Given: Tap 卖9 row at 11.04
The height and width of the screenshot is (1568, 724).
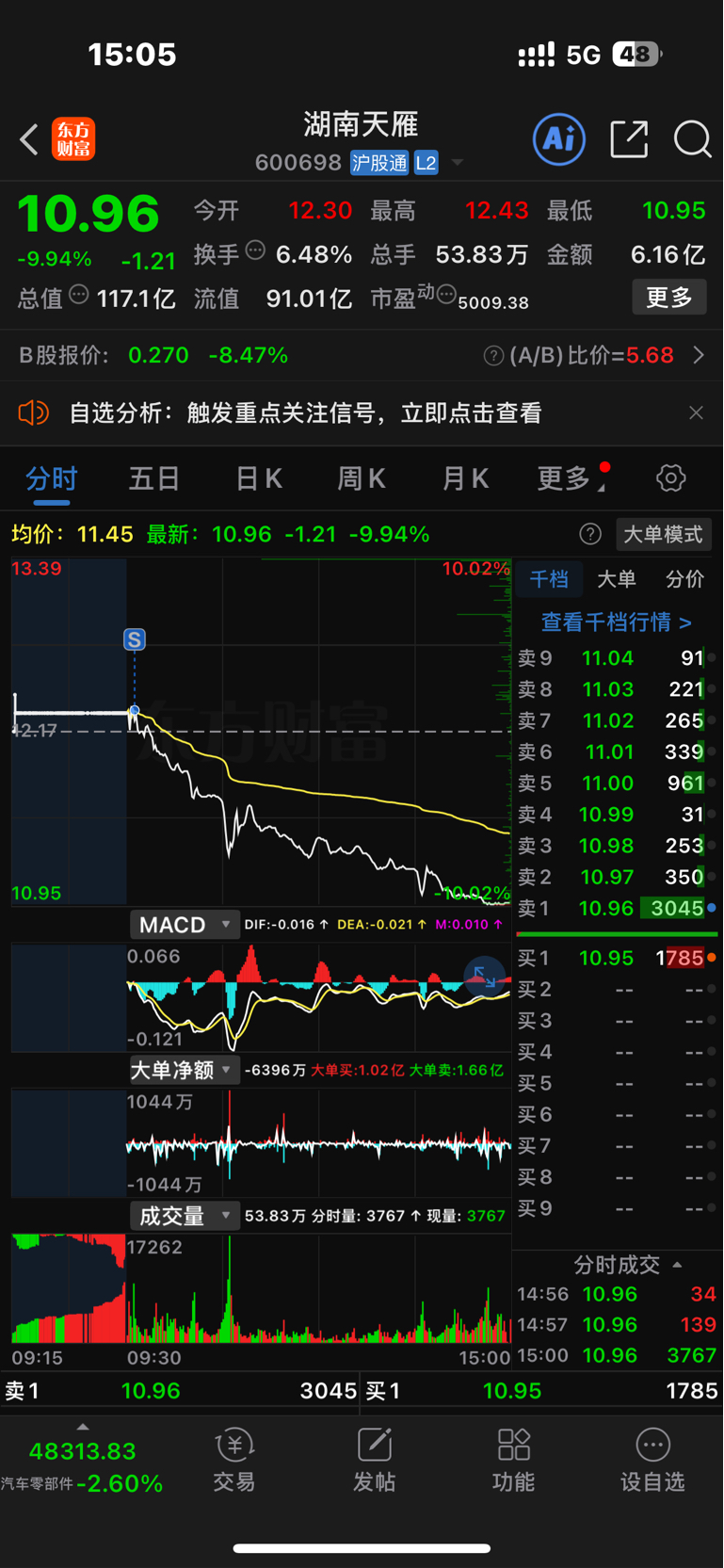Looking at the screenshot, I should [x=617, y=658].
